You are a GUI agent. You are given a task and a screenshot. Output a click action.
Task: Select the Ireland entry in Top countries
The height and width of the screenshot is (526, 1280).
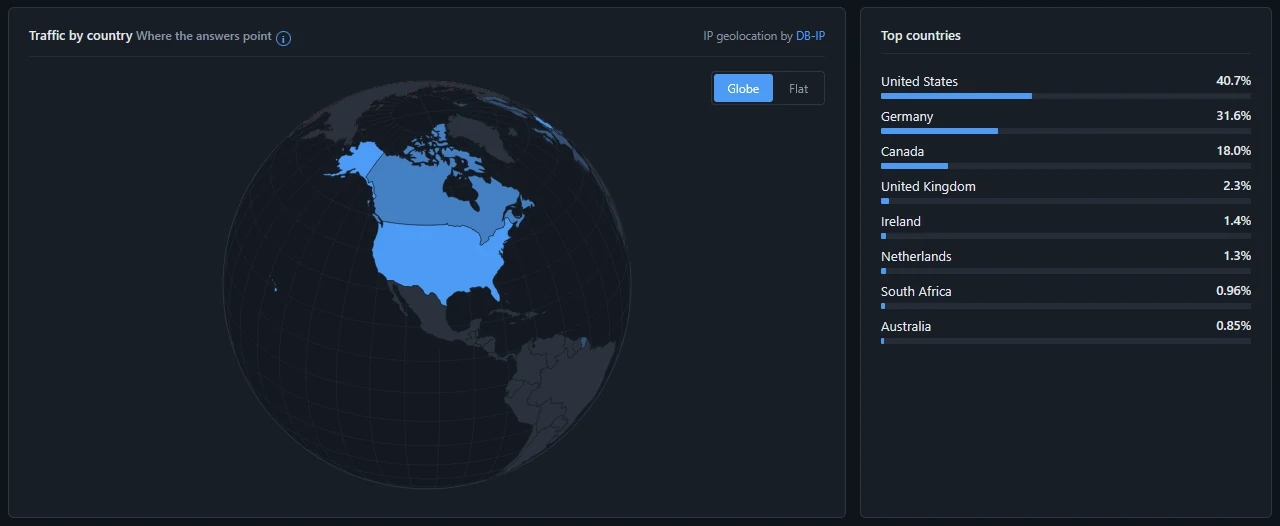coord(1065,227)
